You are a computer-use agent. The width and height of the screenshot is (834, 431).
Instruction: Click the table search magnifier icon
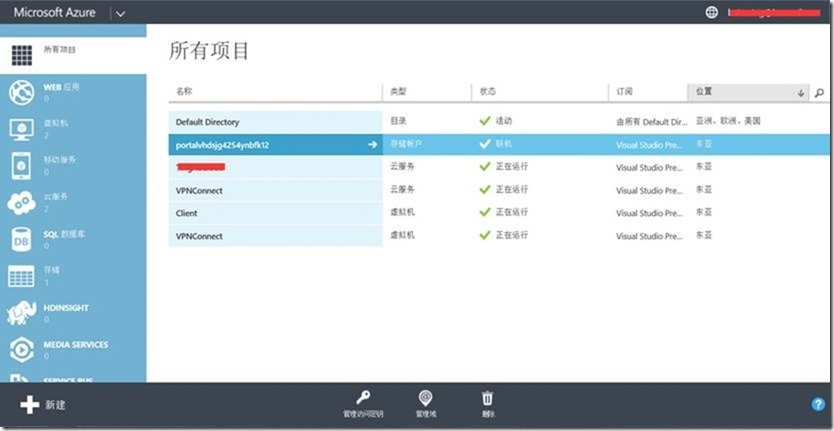(819, 93)
